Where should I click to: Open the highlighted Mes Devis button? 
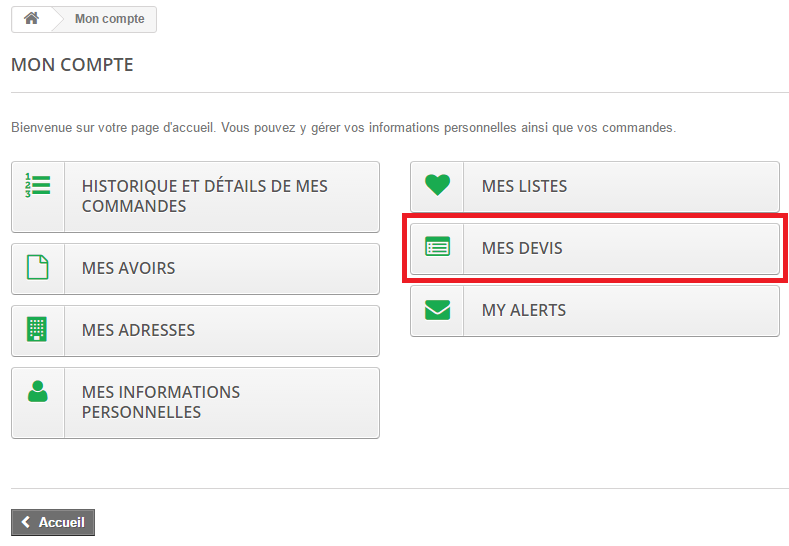(x=595, y=249)
